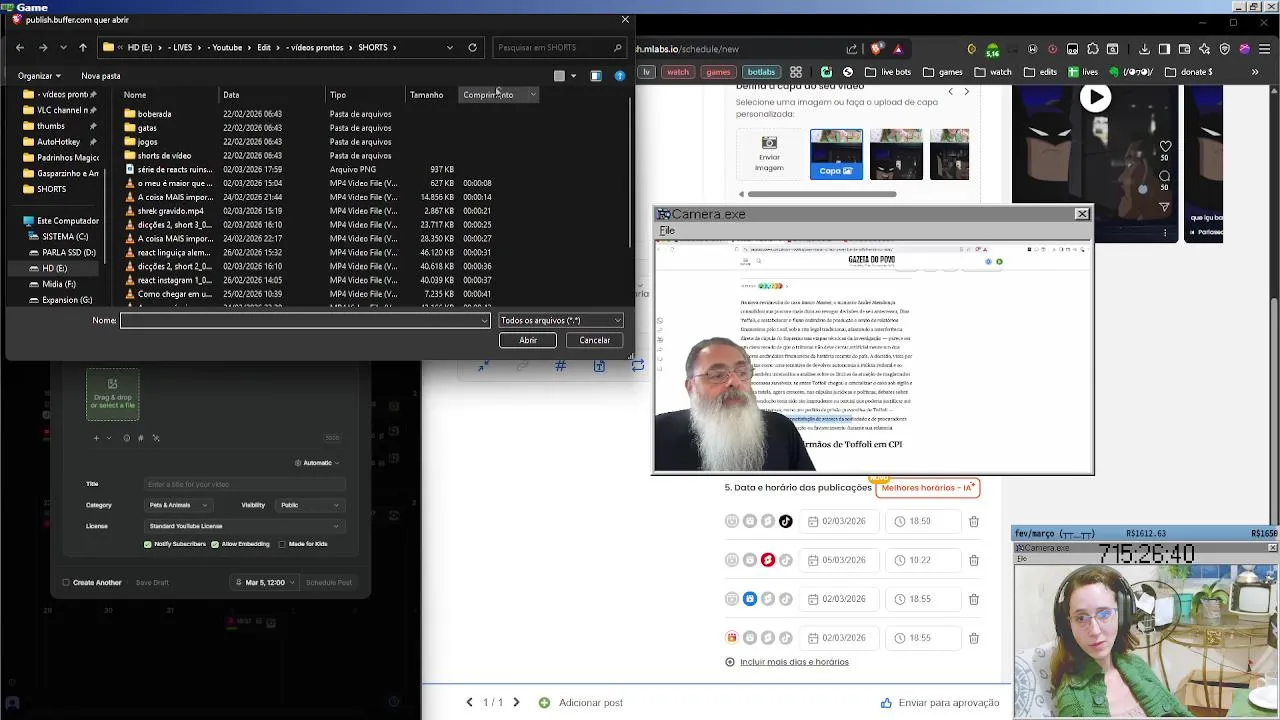Go up one folder level

coord(83,47)
